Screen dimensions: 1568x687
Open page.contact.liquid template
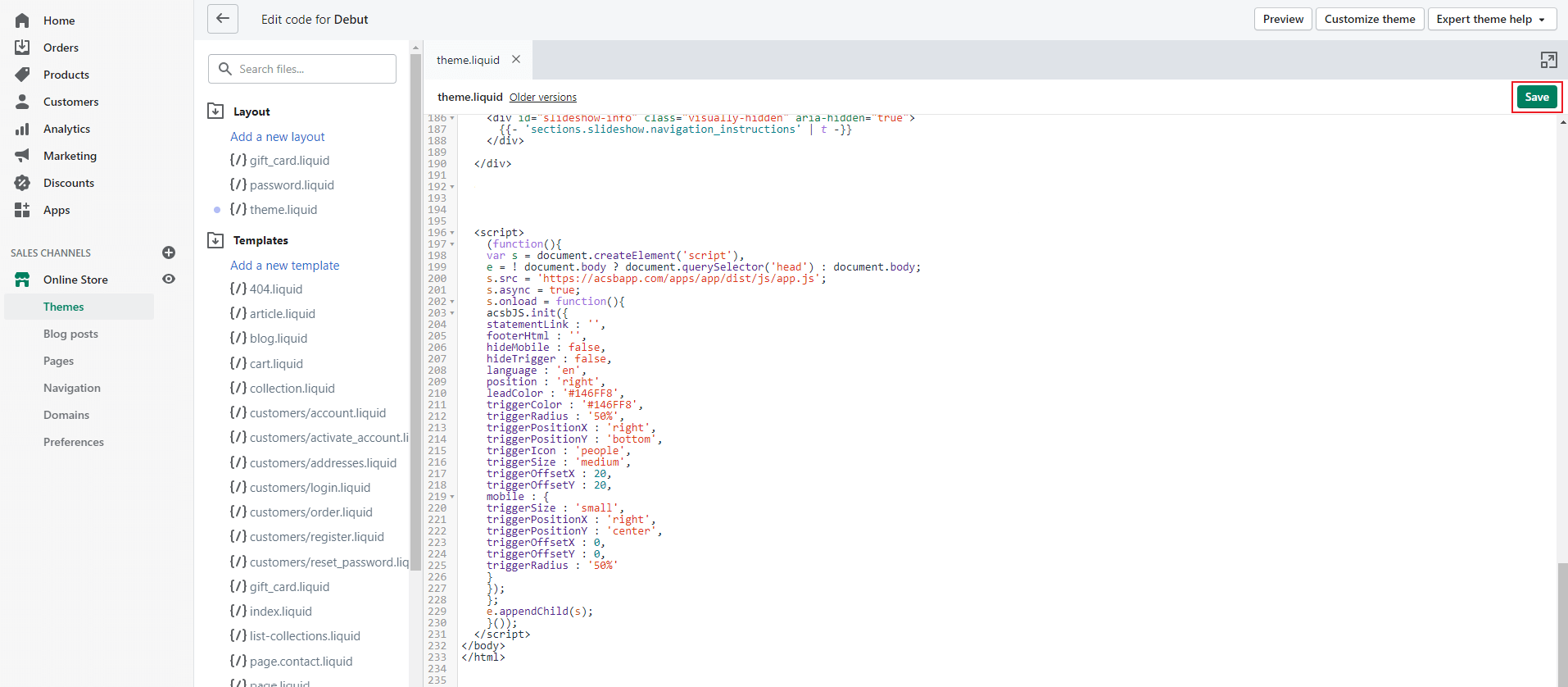(x=292, y=662)
